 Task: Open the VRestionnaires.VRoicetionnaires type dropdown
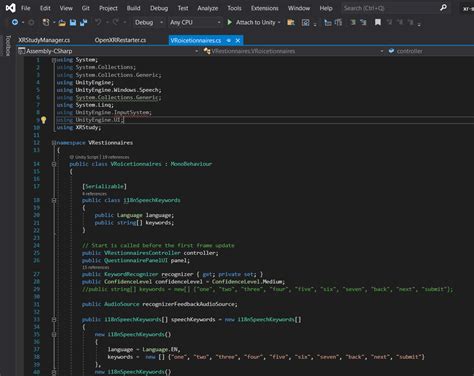point(294,51)
